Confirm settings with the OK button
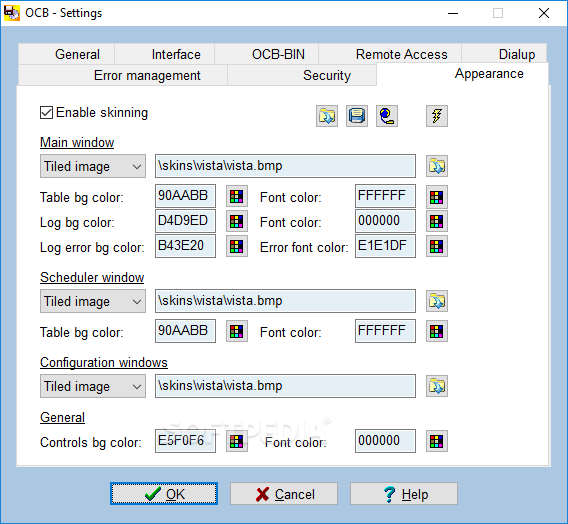Image resolution: width=568 pixels, height=524 pixels. pyautogui.click(x=164, y=494)
